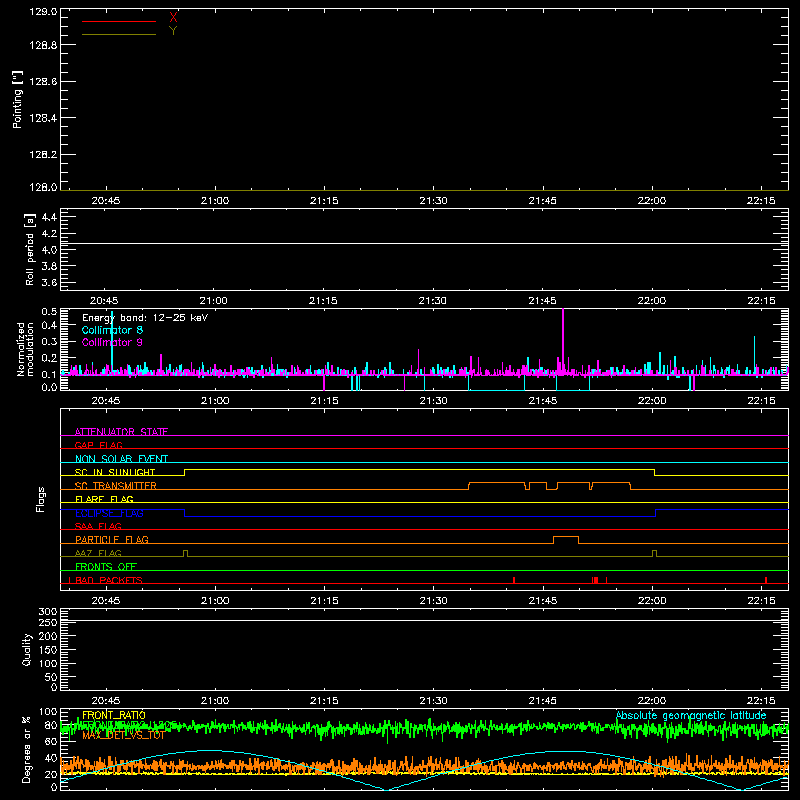Click the Degrees or % axis title

(27, 749)
